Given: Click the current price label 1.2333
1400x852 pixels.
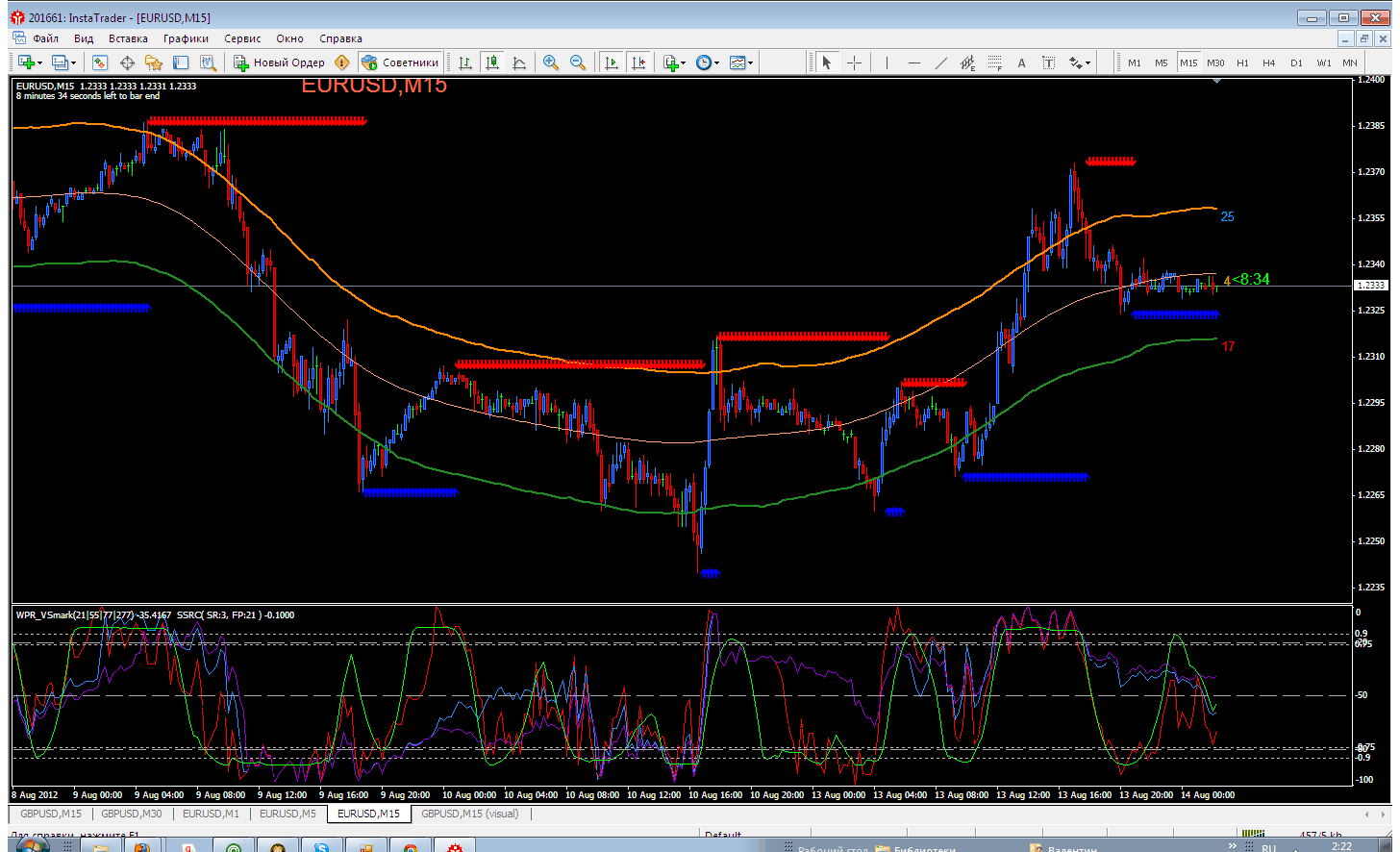Looking at the screenshot, I should tap(1370, 286).
